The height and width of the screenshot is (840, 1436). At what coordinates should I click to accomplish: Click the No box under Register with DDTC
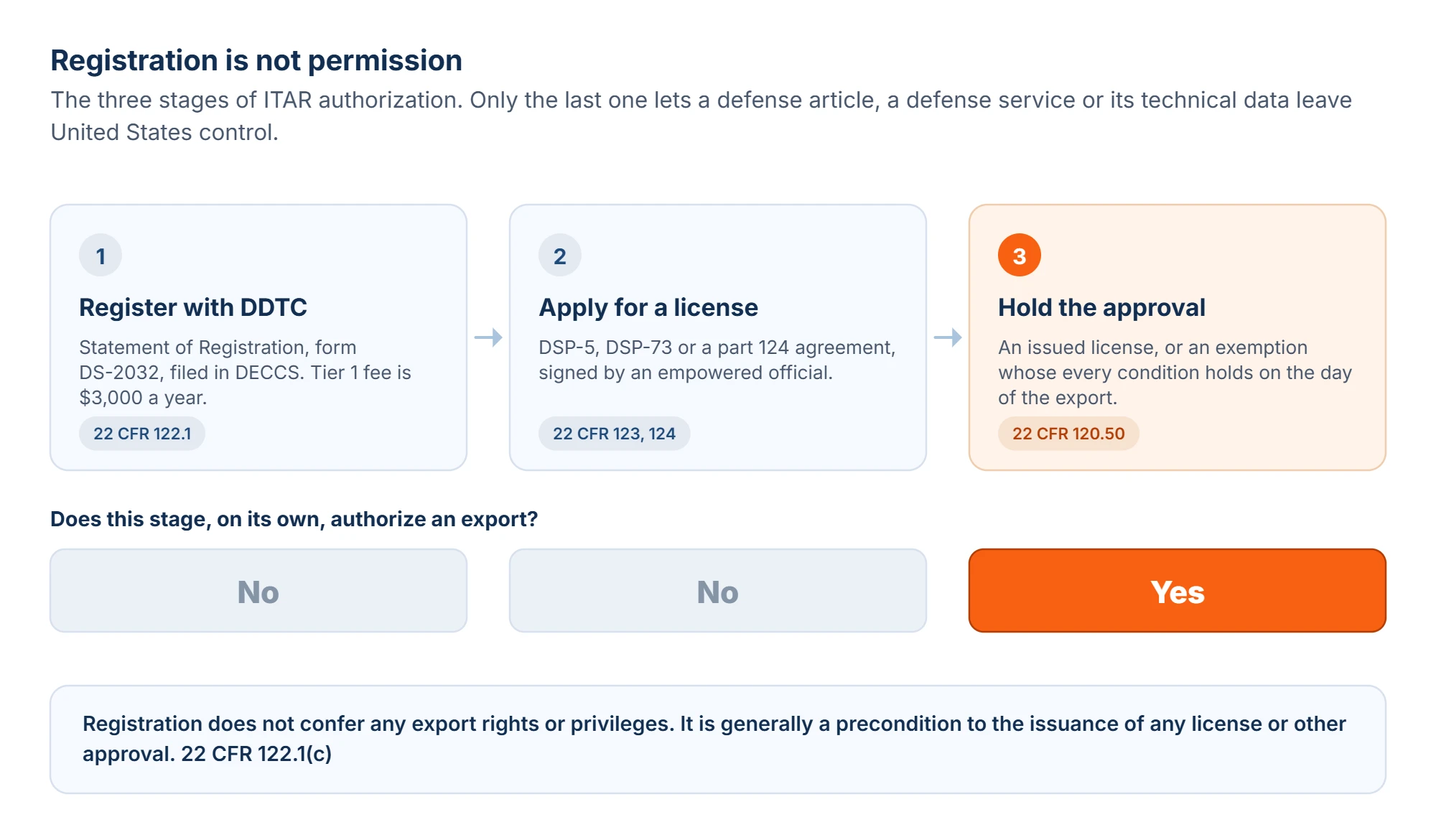click(x=258, y=591)
